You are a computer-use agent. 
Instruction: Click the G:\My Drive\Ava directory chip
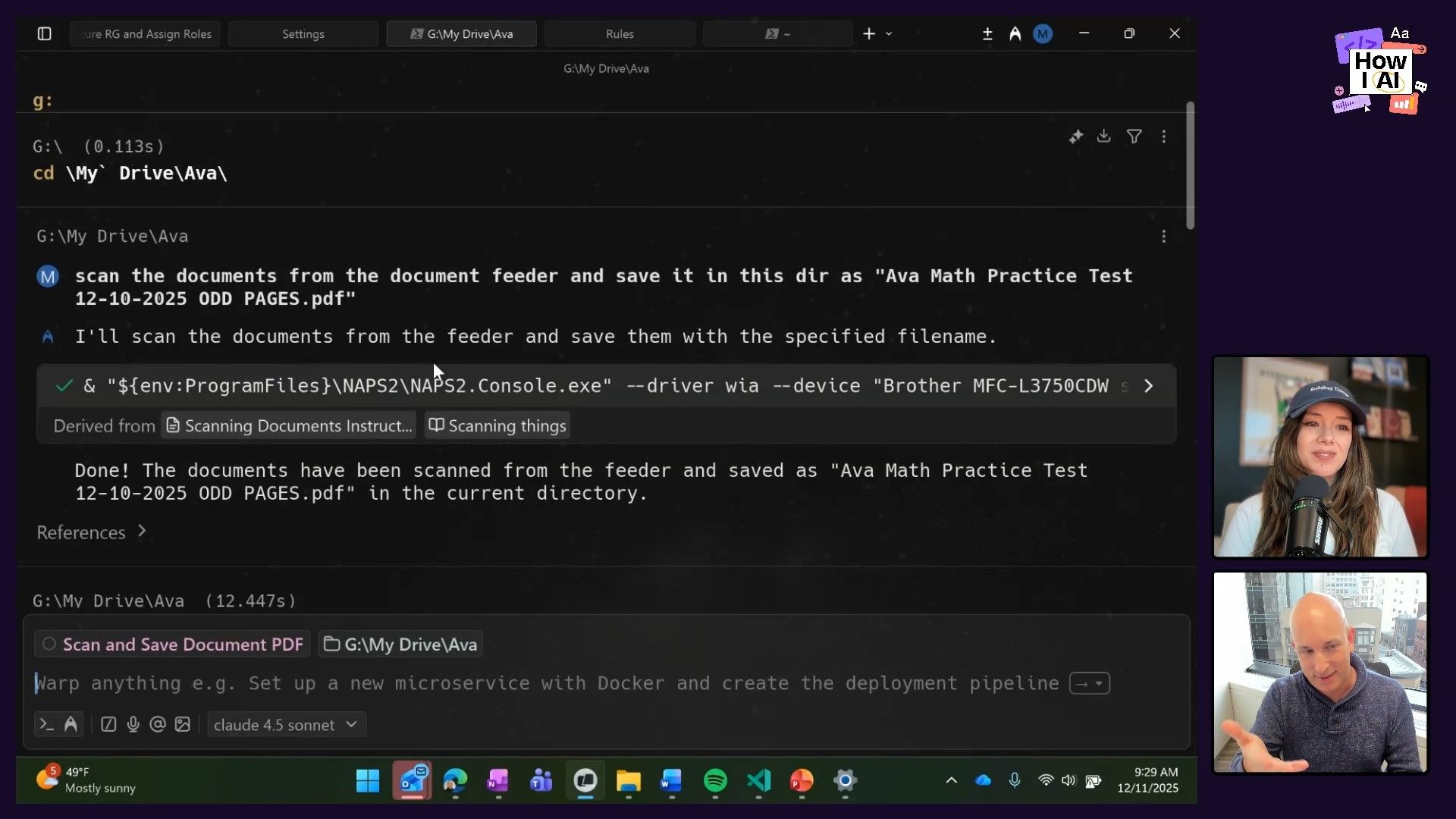click(400, 644)
